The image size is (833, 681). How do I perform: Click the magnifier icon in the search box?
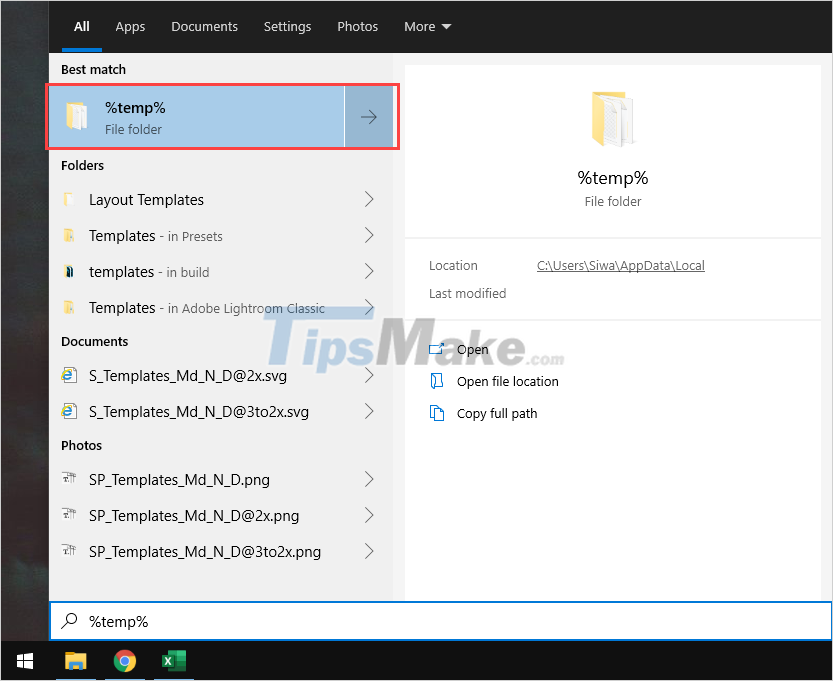[68, 621]
